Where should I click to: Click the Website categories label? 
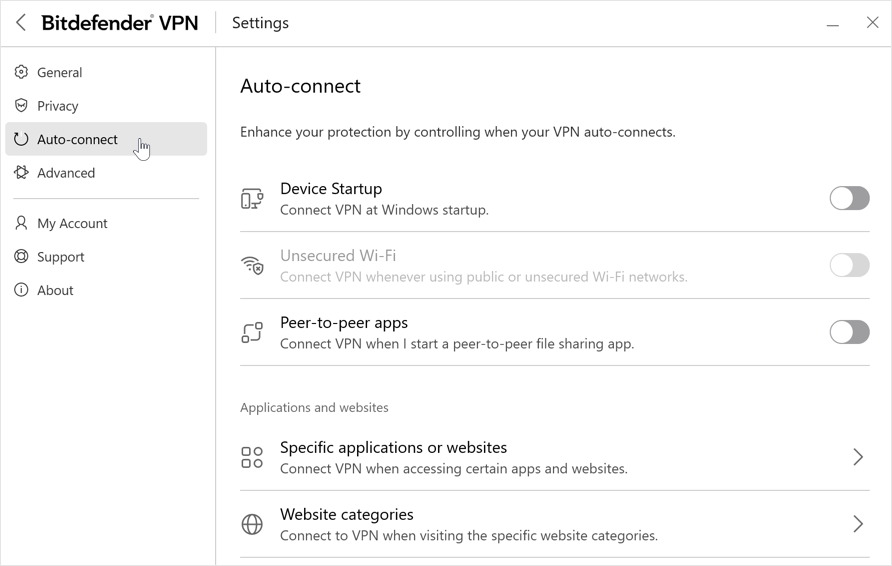click(346, 515)
